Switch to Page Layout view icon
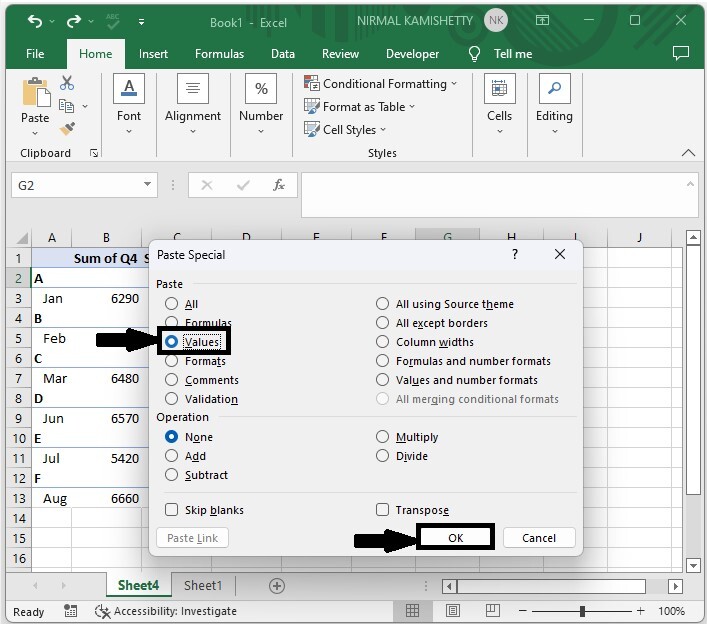Viewport: 707px width, 624px height. (451, 611)
